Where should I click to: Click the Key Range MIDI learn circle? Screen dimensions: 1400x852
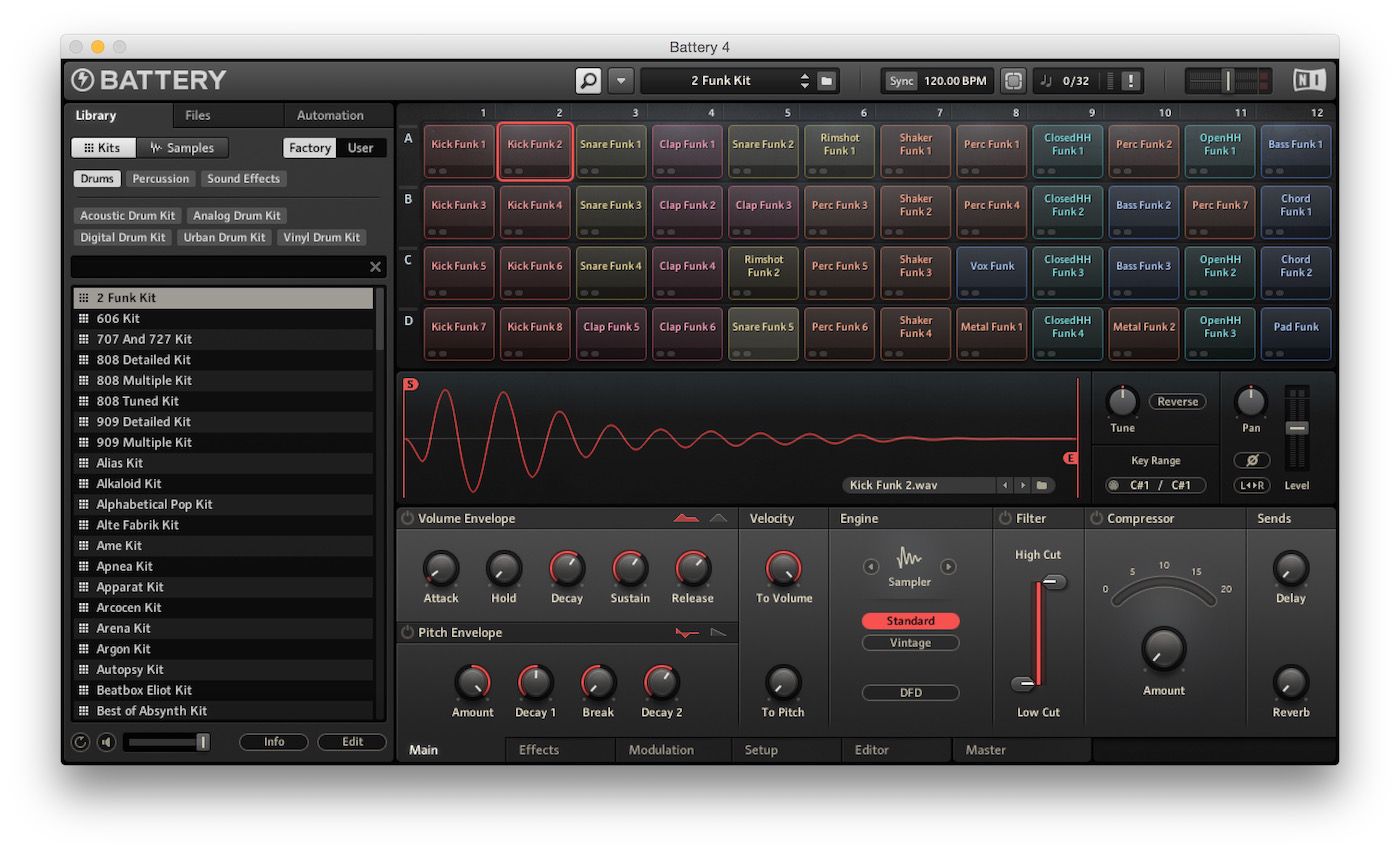pos(1113,486)
